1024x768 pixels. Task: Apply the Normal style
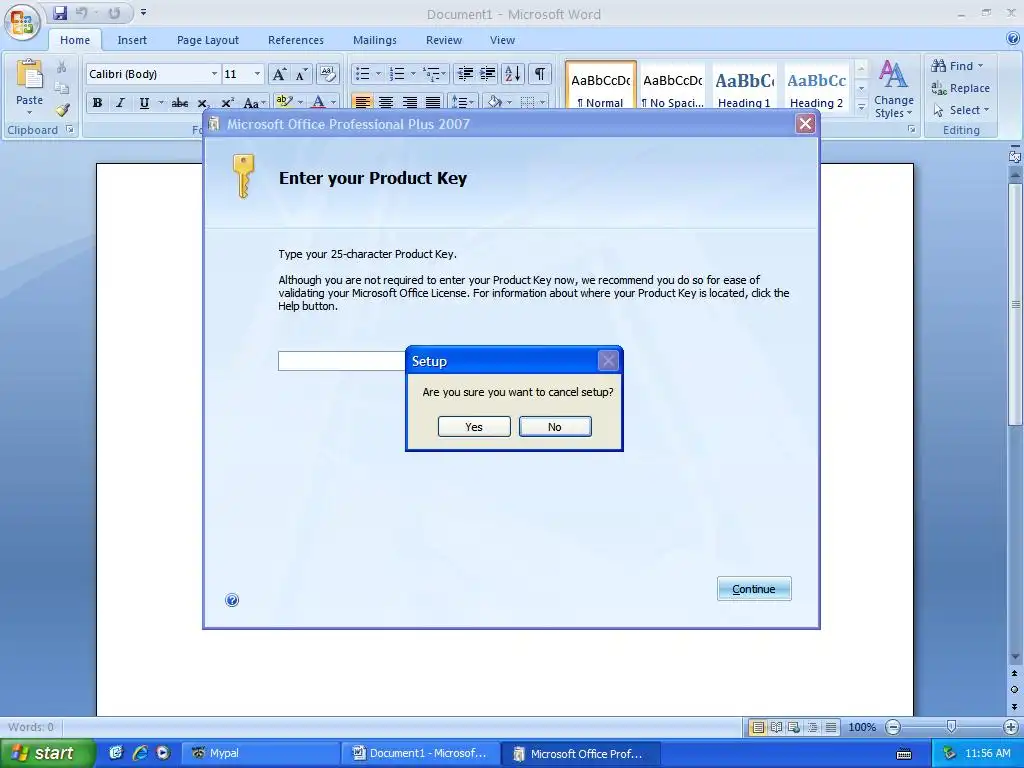tap(601, 87)
